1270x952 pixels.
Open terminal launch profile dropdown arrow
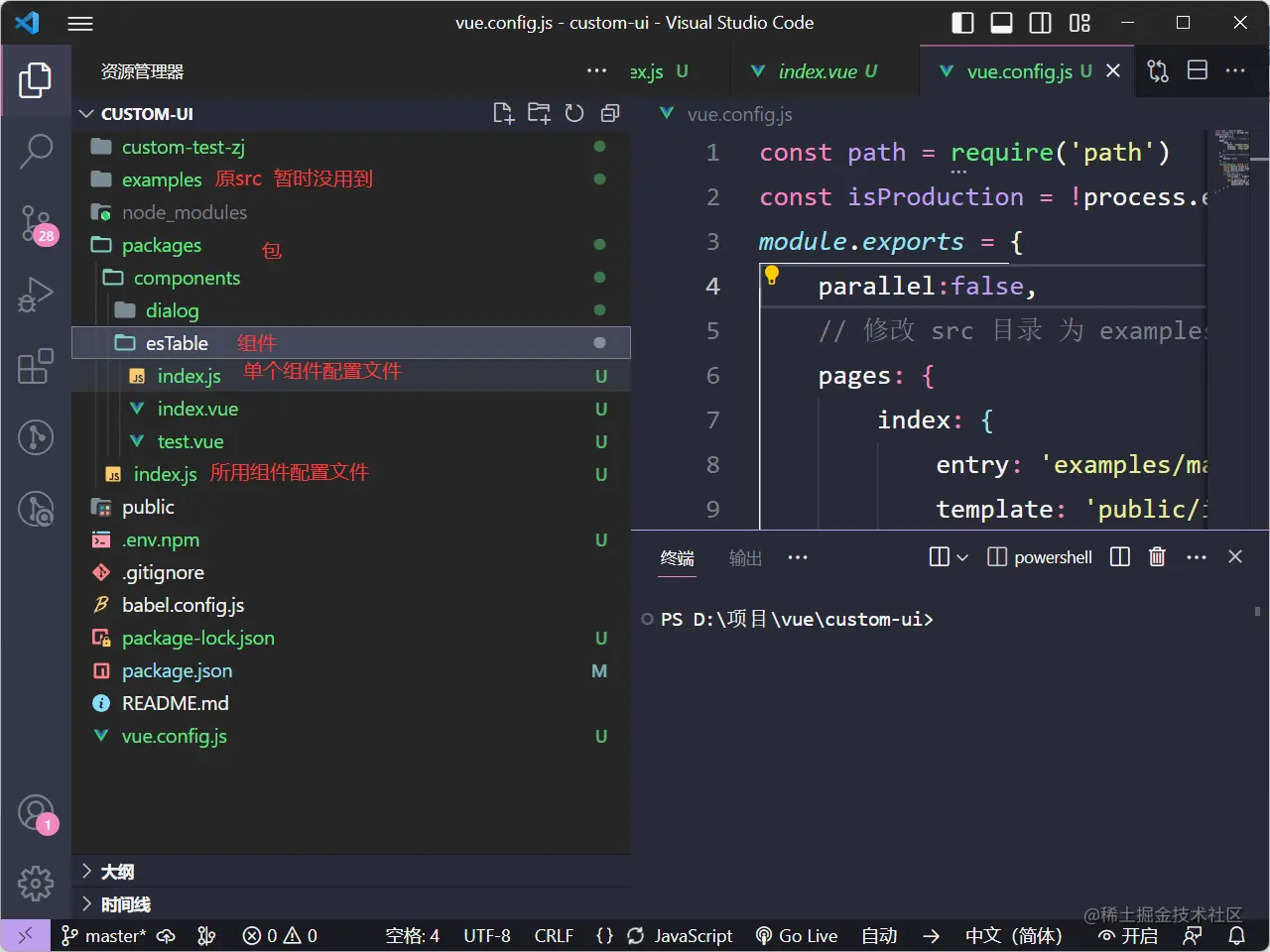(961, 557)
